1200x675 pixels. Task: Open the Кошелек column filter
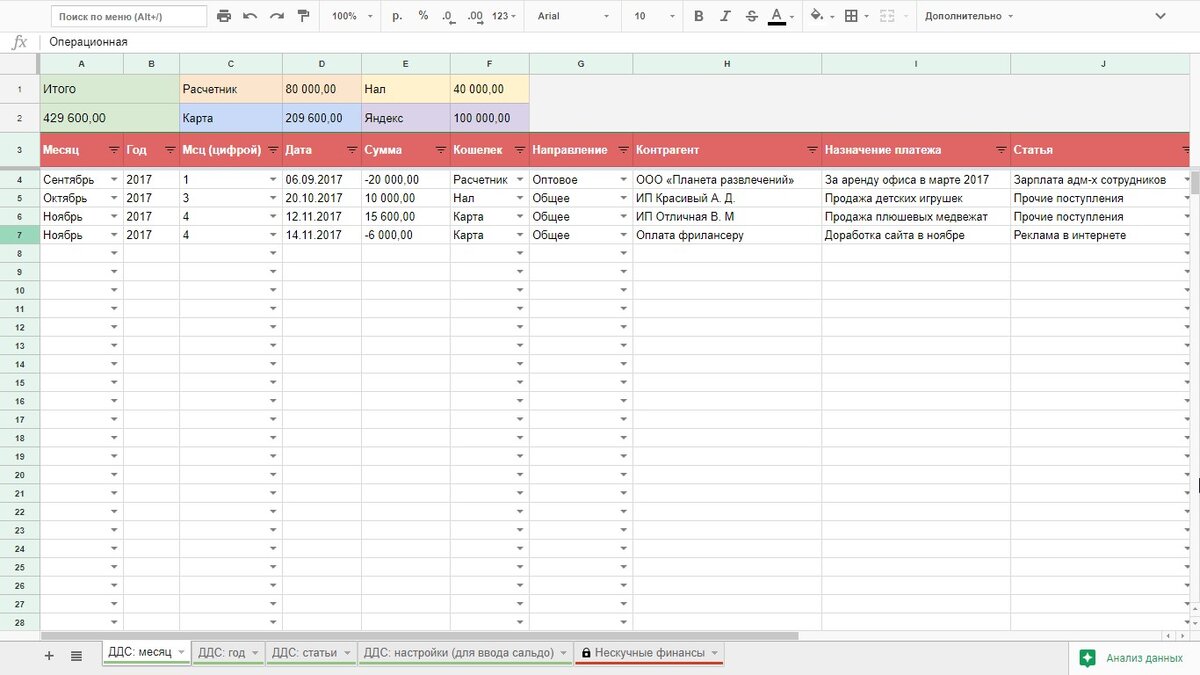518,150
